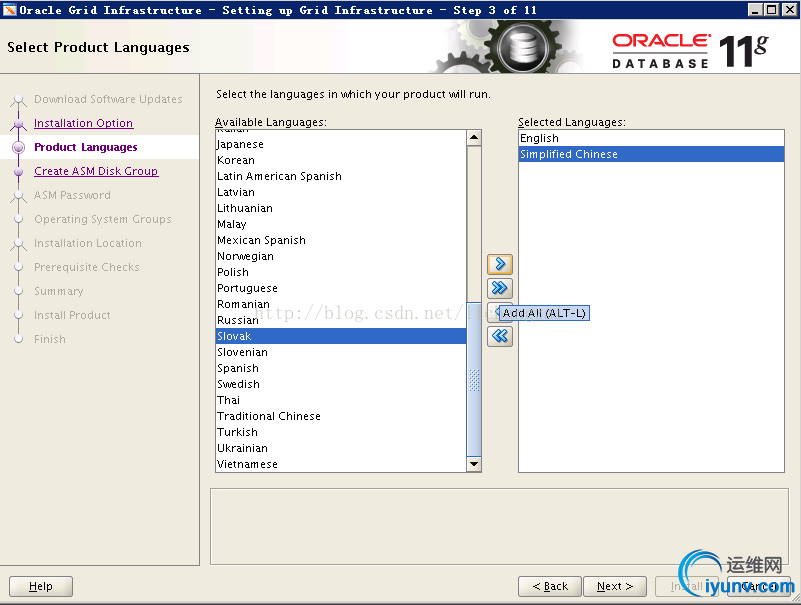The height and width of the screenshot is (605, 801).
Task: Click the Help button
Action: [41, 586]
